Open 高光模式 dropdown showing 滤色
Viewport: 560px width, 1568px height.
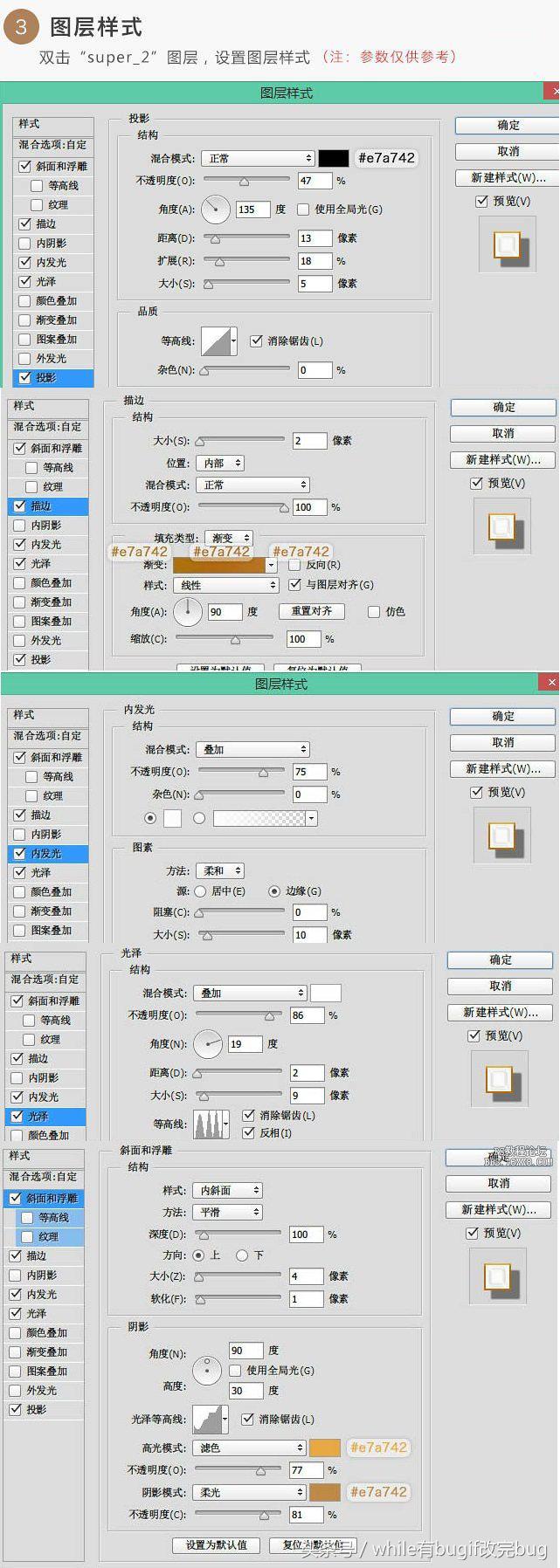[250, 1448]
